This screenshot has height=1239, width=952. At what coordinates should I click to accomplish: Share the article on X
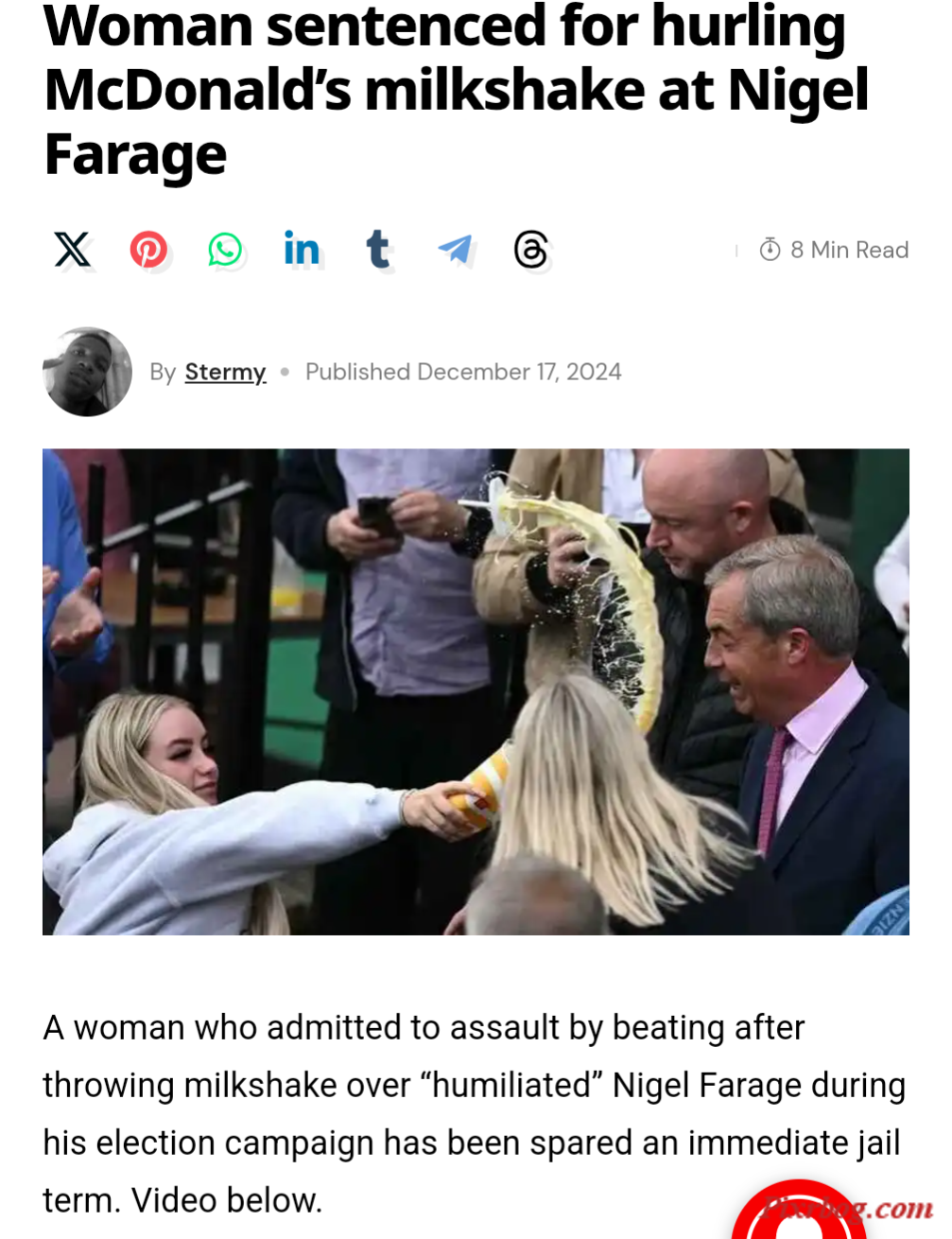point(72,250)
